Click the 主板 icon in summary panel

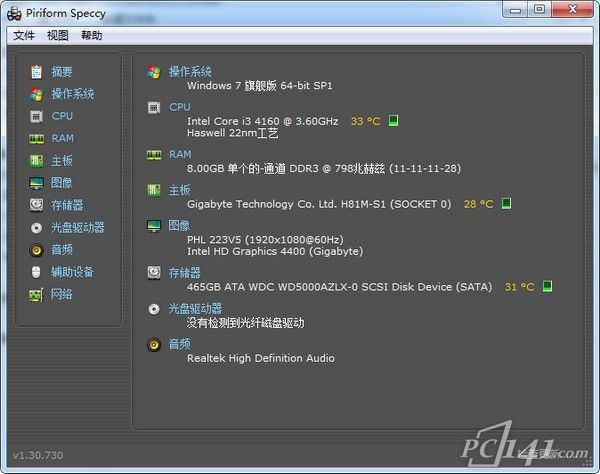[x=154, y=190]
